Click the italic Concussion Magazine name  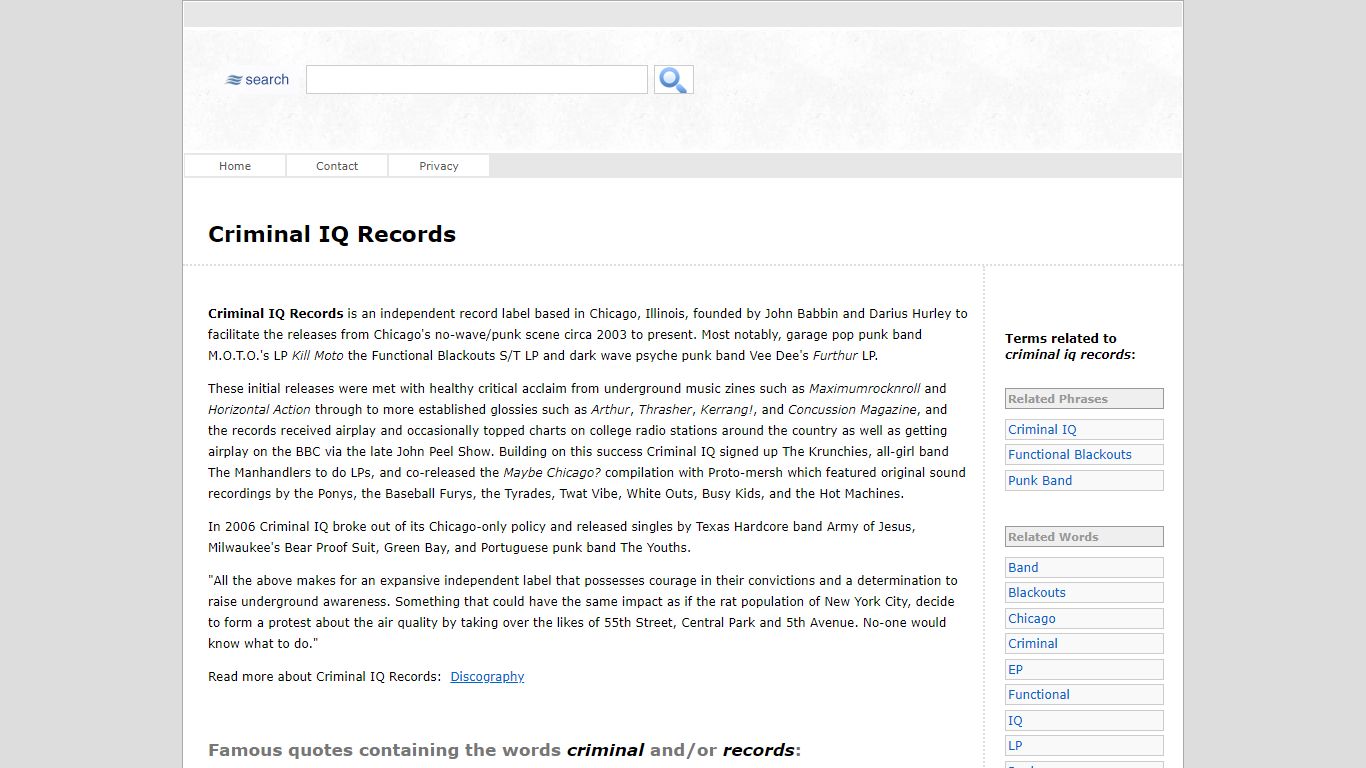pyautogui.click(x=852, y=409)
